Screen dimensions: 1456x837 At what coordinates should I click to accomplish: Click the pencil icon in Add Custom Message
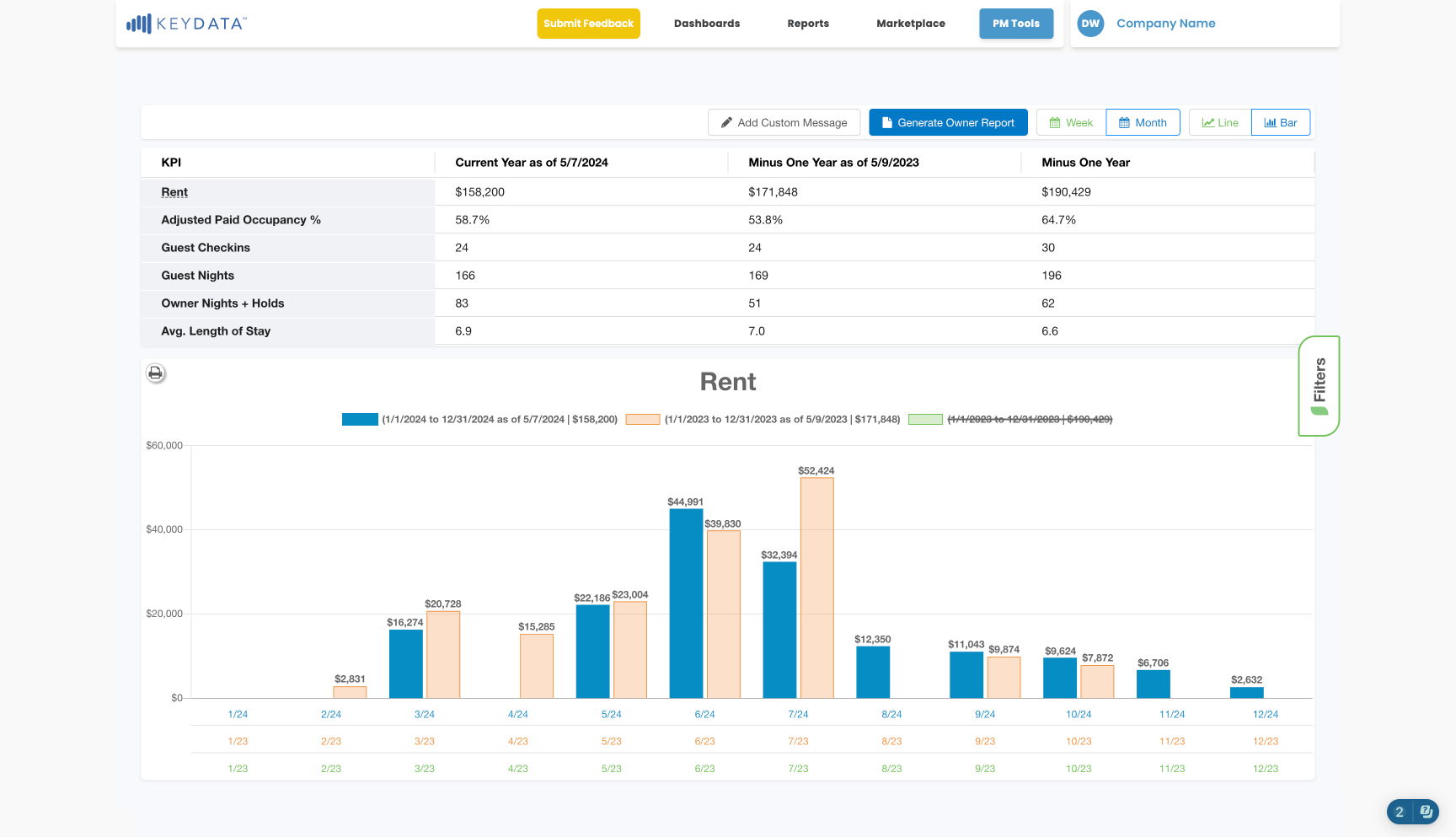(726, 123)
